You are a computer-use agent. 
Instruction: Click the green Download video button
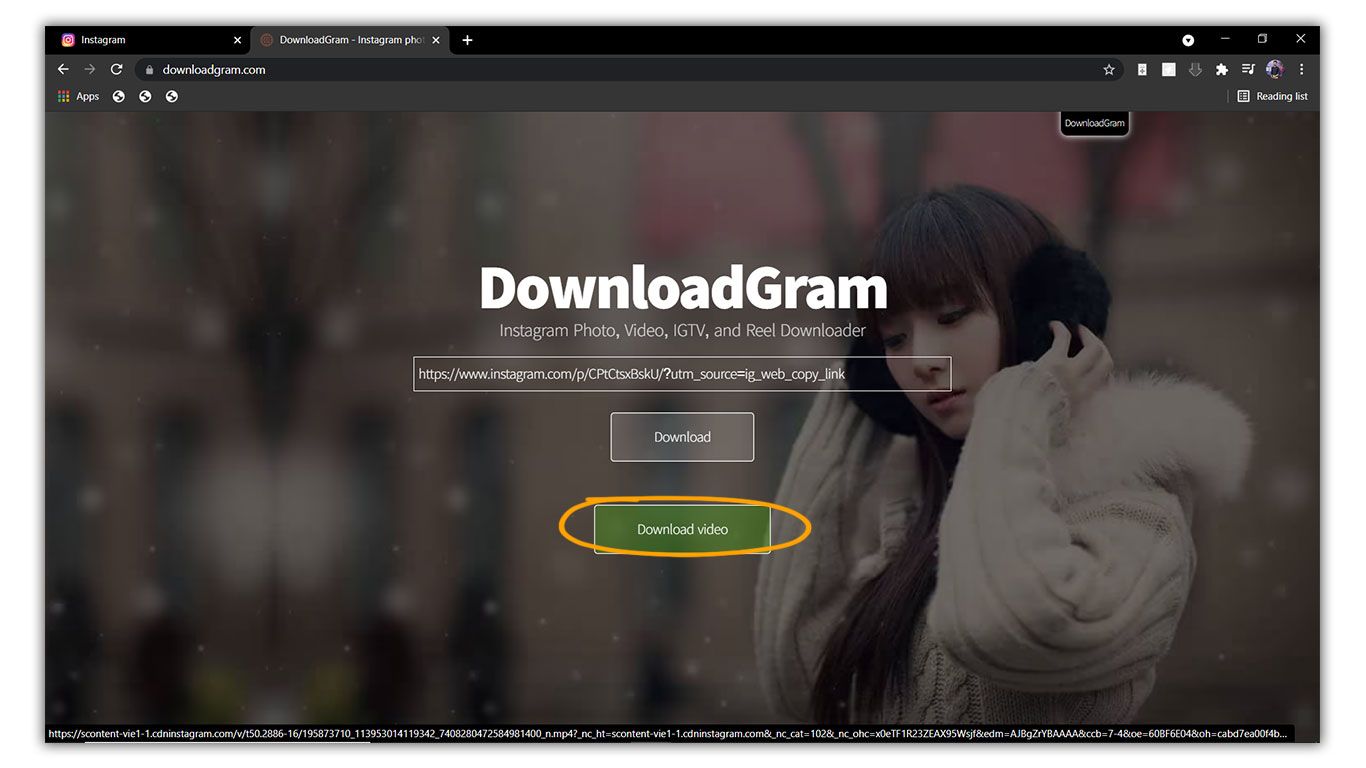point(682,529)
